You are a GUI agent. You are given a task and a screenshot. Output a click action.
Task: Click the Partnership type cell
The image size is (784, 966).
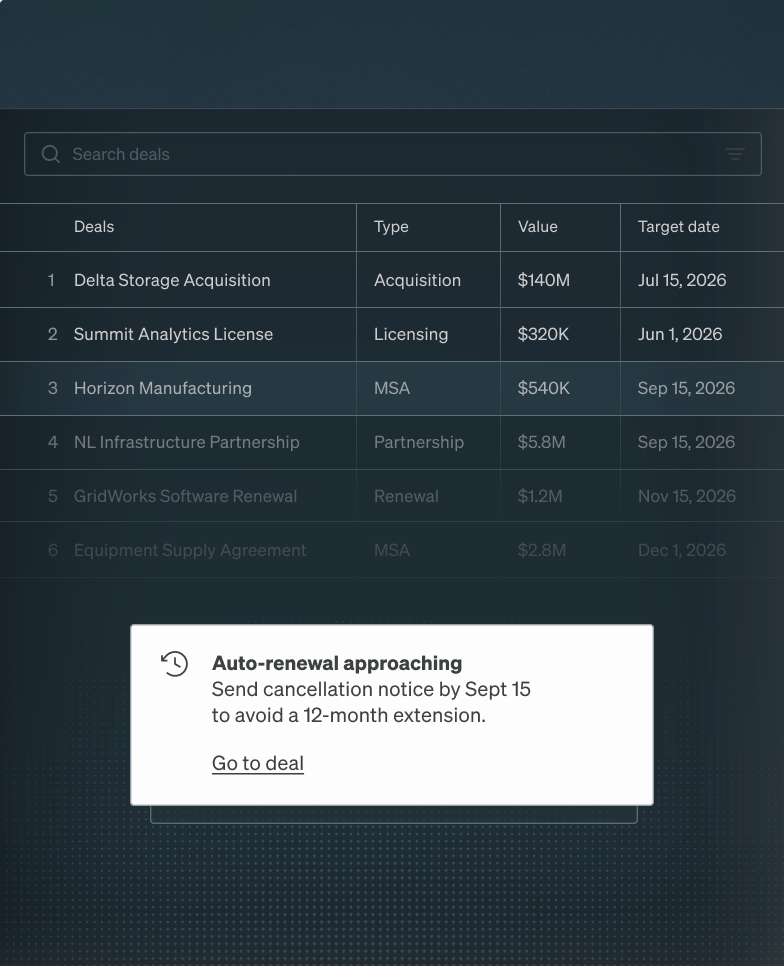(x=419, y=442)
